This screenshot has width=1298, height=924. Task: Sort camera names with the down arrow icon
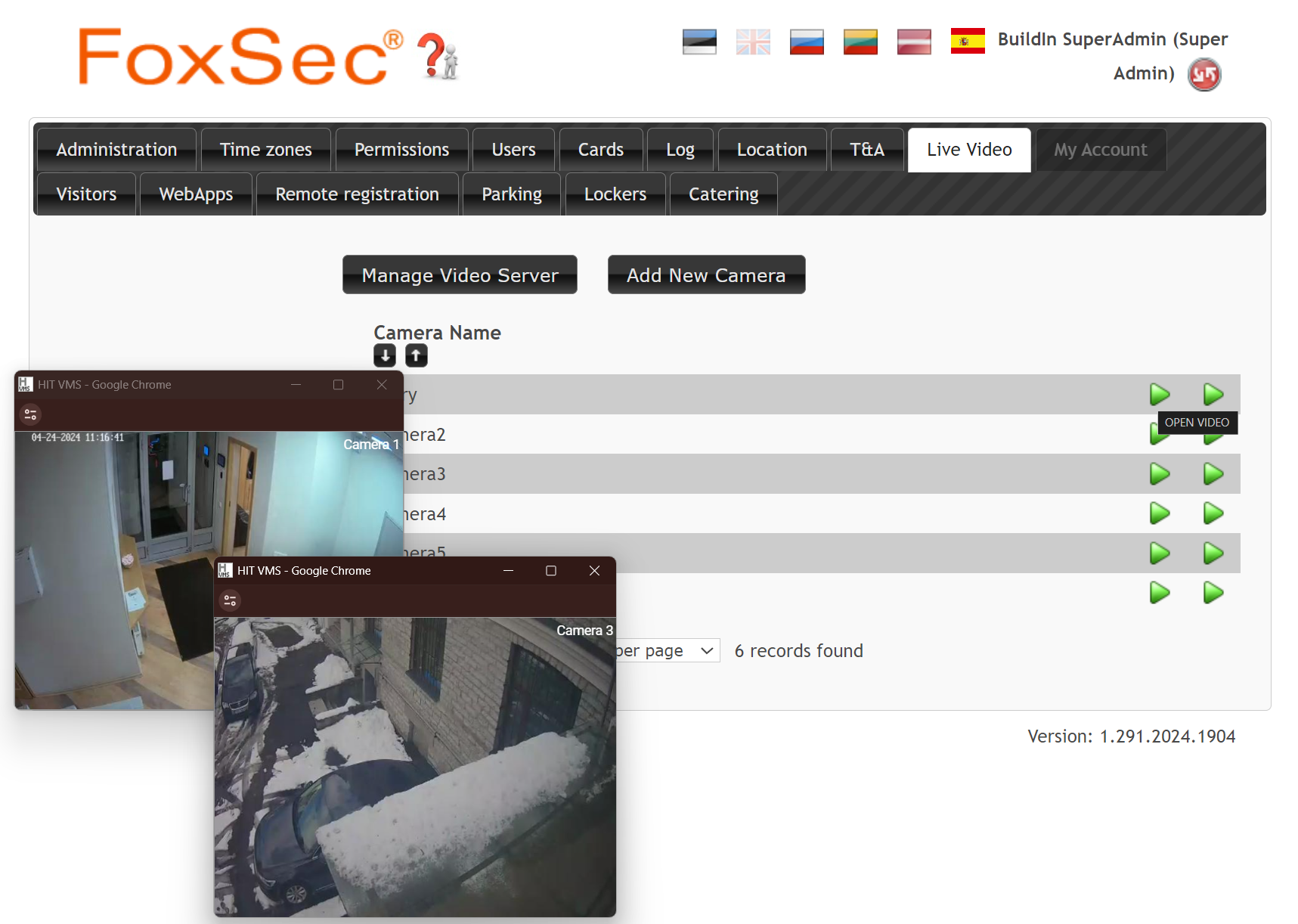point(384,355)
